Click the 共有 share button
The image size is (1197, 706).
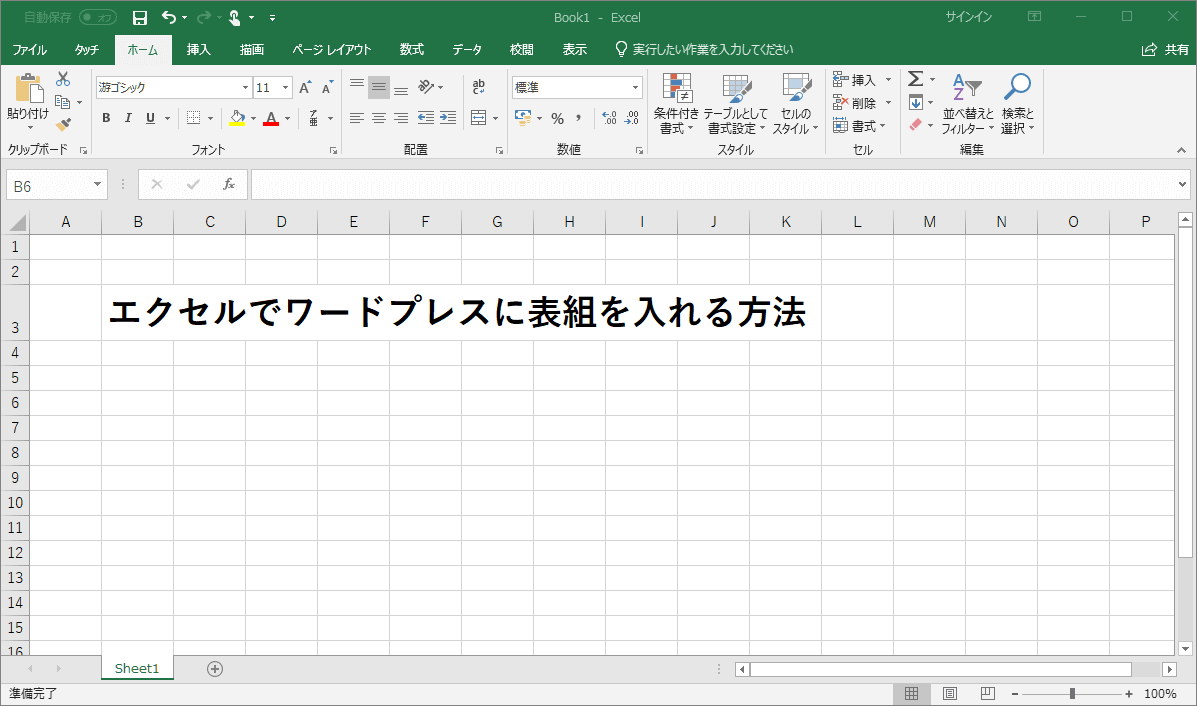coord(1165,50)
